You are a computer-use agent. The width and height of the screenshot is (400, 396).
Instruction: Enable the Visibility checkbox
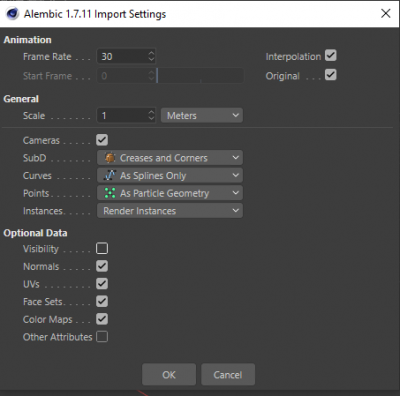tap(102, 248)
